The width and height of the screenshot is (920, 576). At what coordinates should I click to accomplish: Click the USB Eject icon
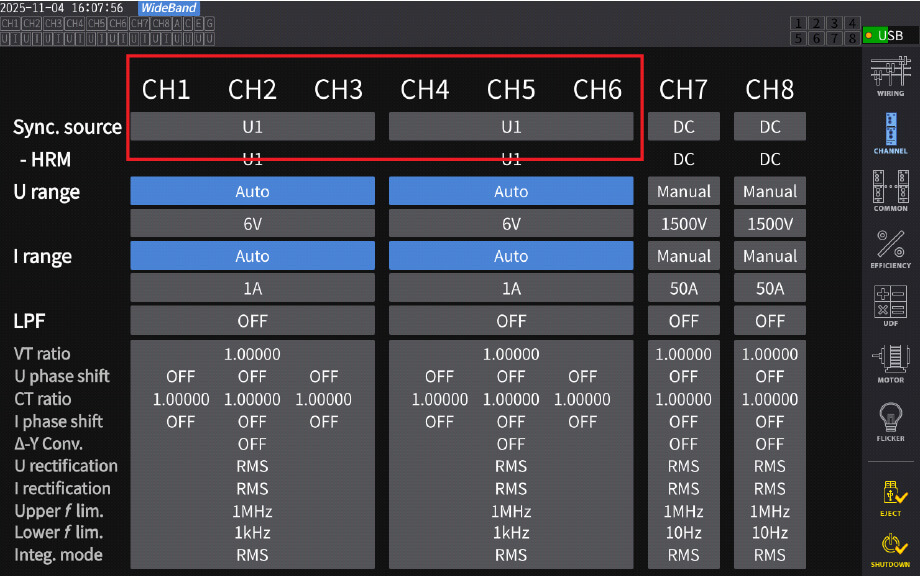(890, 496)
